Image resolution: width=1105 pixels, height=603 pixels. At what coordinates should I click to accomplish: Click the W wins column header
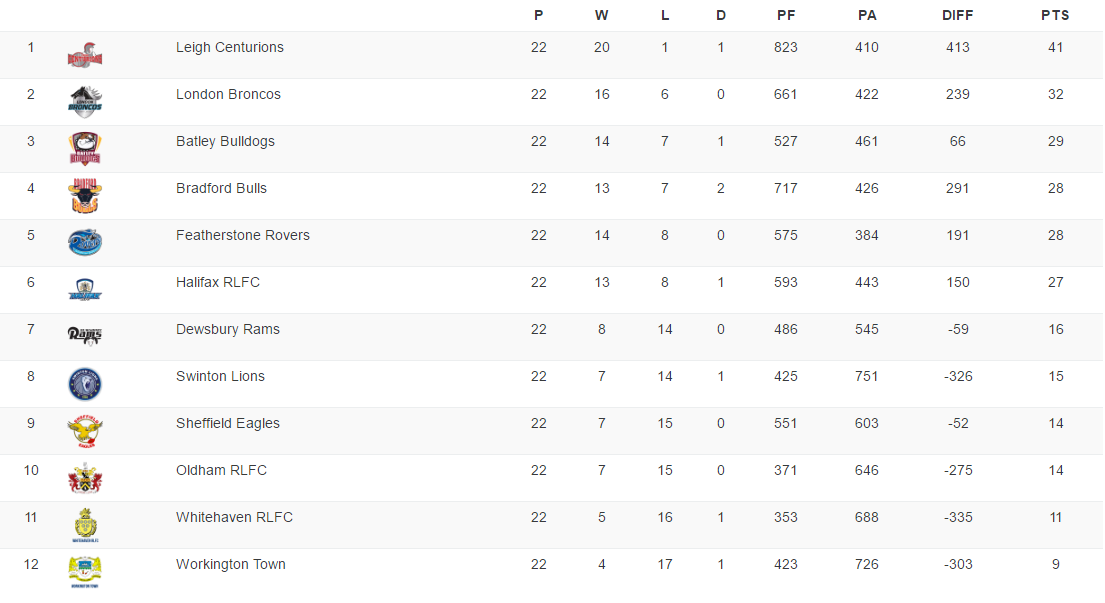tap(601, 15)
